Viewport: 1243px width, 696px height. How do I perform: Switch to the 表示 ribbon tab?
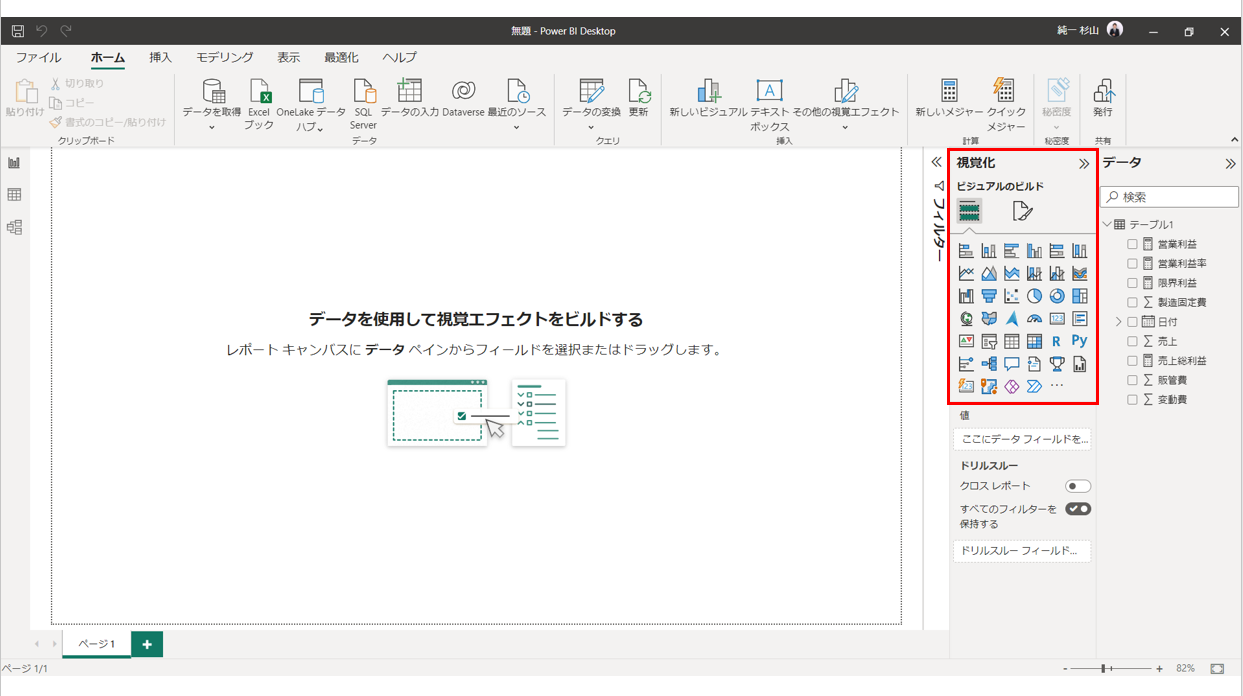288,58
